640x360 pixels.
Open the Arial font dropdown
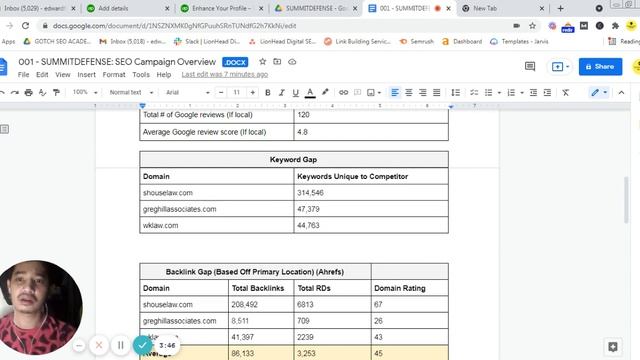[187, 92]
